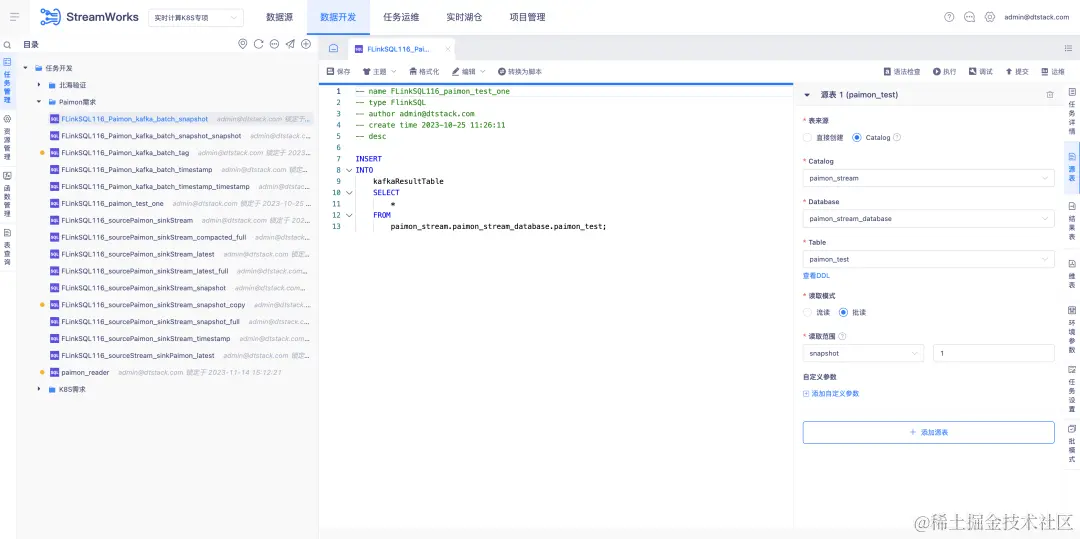1080x539 pixels.
Task: Expand the 北海验证 folder
Action: (39, 85)
